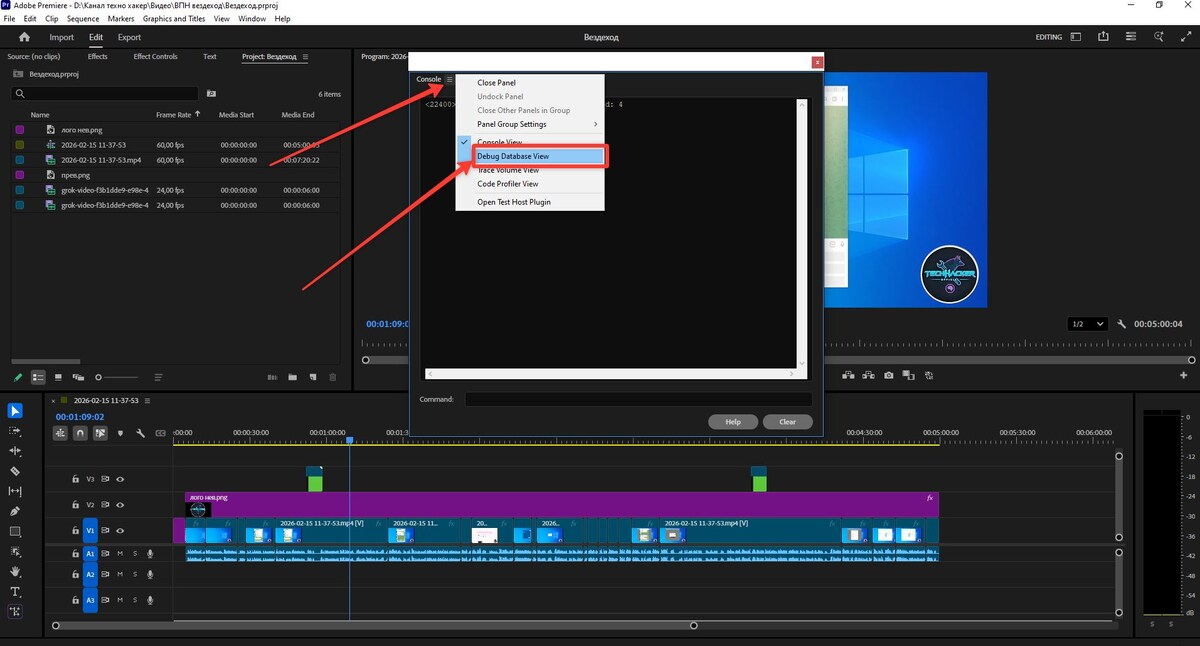This screenshot has height=646, width=1200.
Task: Open the Sequence menu in menu bar
Action: pos(83,19)
